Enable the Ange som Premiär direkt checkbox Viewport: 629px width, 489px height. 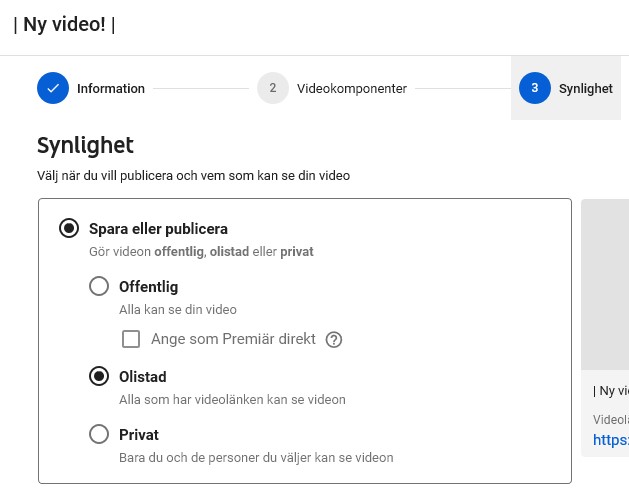pyautogui.click(x=131, y=339)
